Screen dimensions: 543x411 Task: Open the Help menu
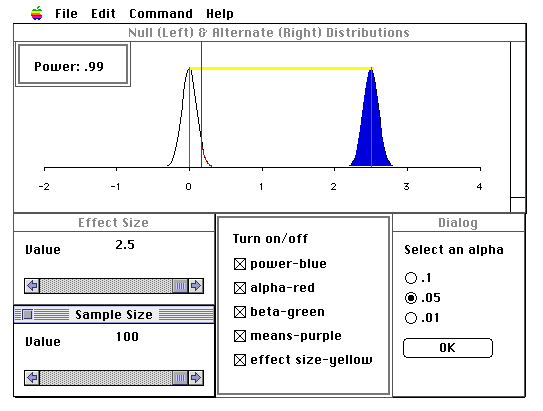click(x=220, y=14)
